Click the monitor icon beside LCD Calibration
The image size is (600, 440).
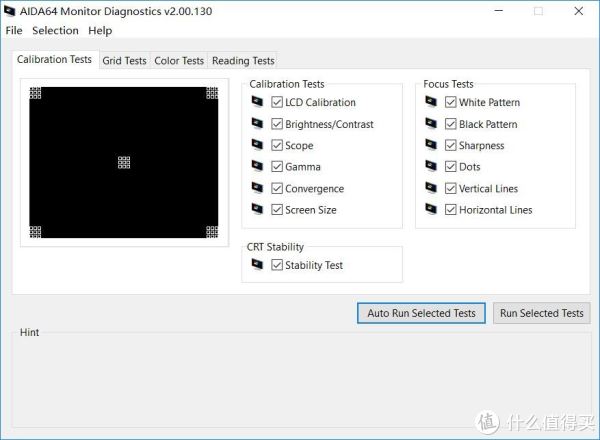click(x=257, y=101)
